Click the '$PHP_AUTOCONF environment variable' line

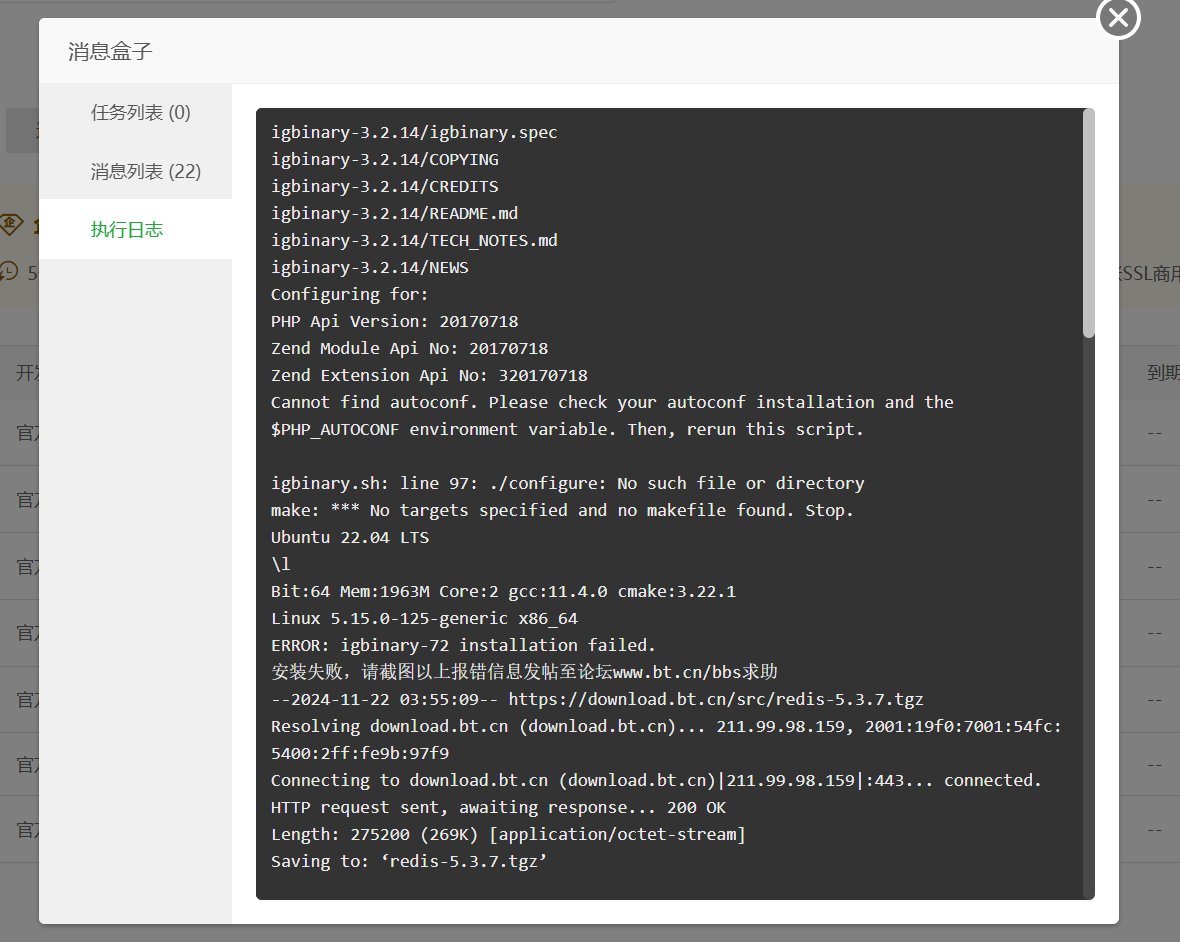coord(567,430)
